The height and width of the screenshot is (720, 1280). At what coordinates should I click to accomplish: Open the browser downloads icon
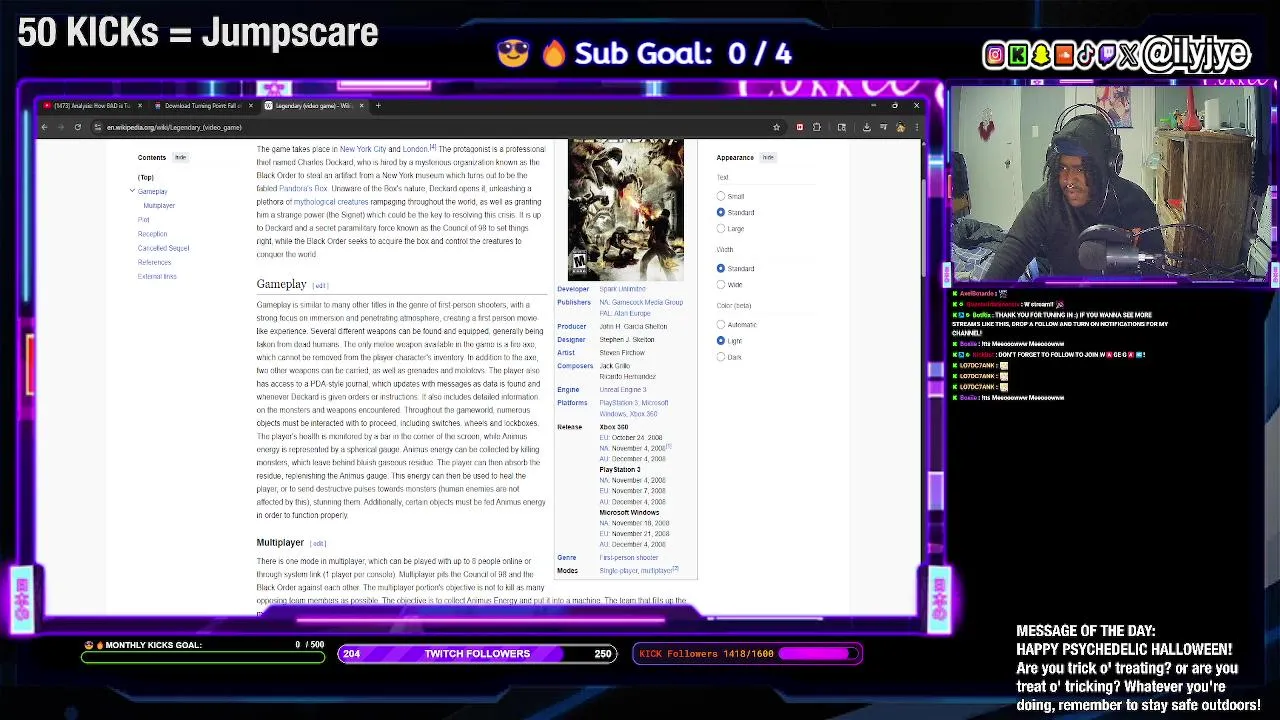866,127
